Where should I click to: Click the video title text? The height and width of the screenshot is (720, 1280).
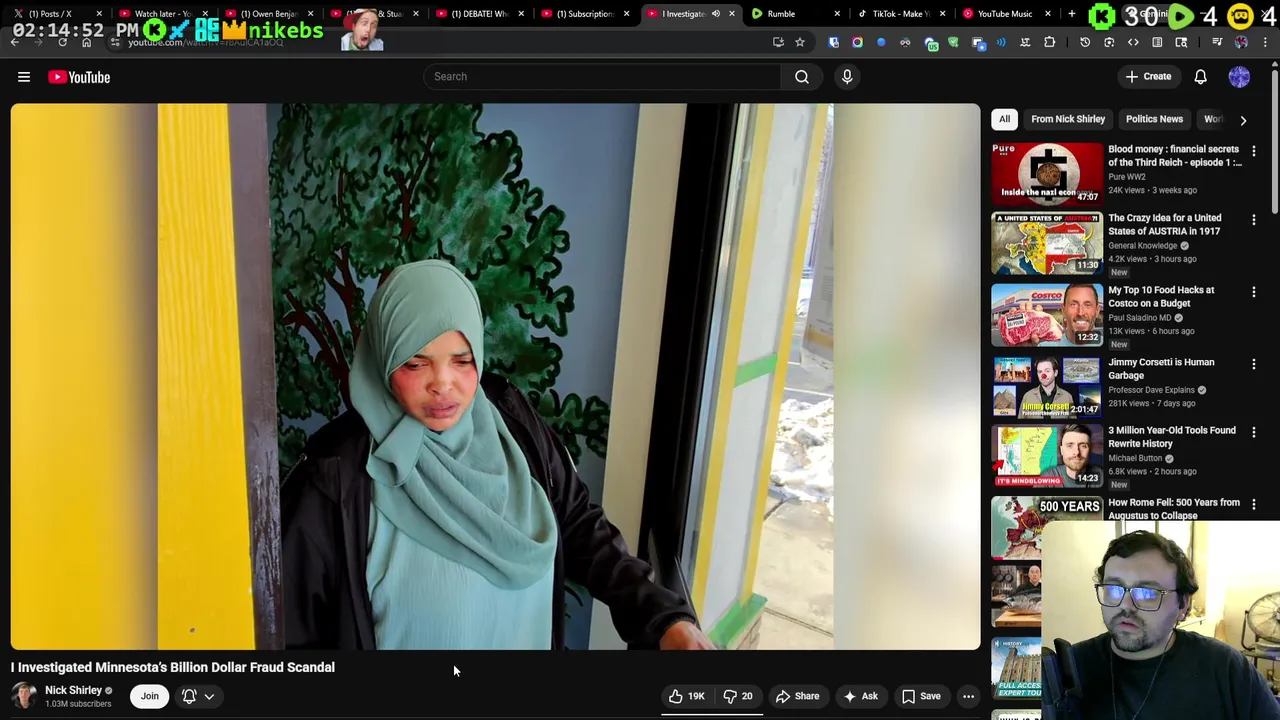coord(173,667)
